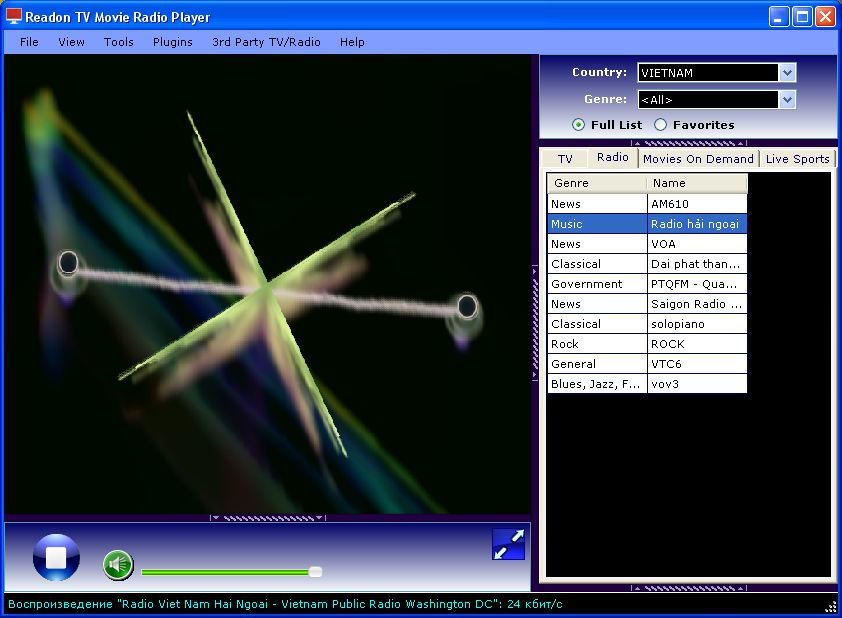Open the 3rd Party TV/Radio menu
The width and height of the screenshot is (842, 618).
[x=266, y=42]
